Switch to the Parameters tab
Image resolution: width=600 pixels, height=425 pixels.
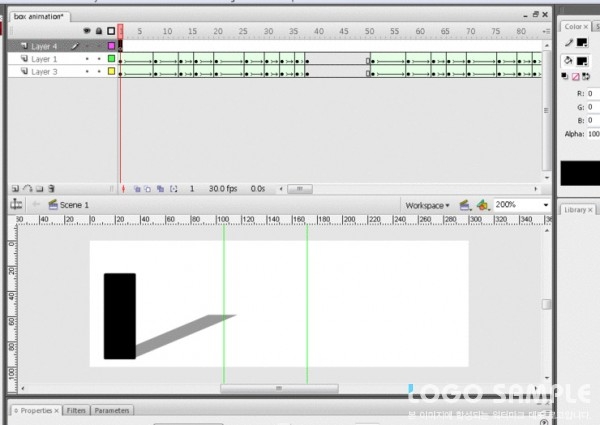(x=112, y=411)
